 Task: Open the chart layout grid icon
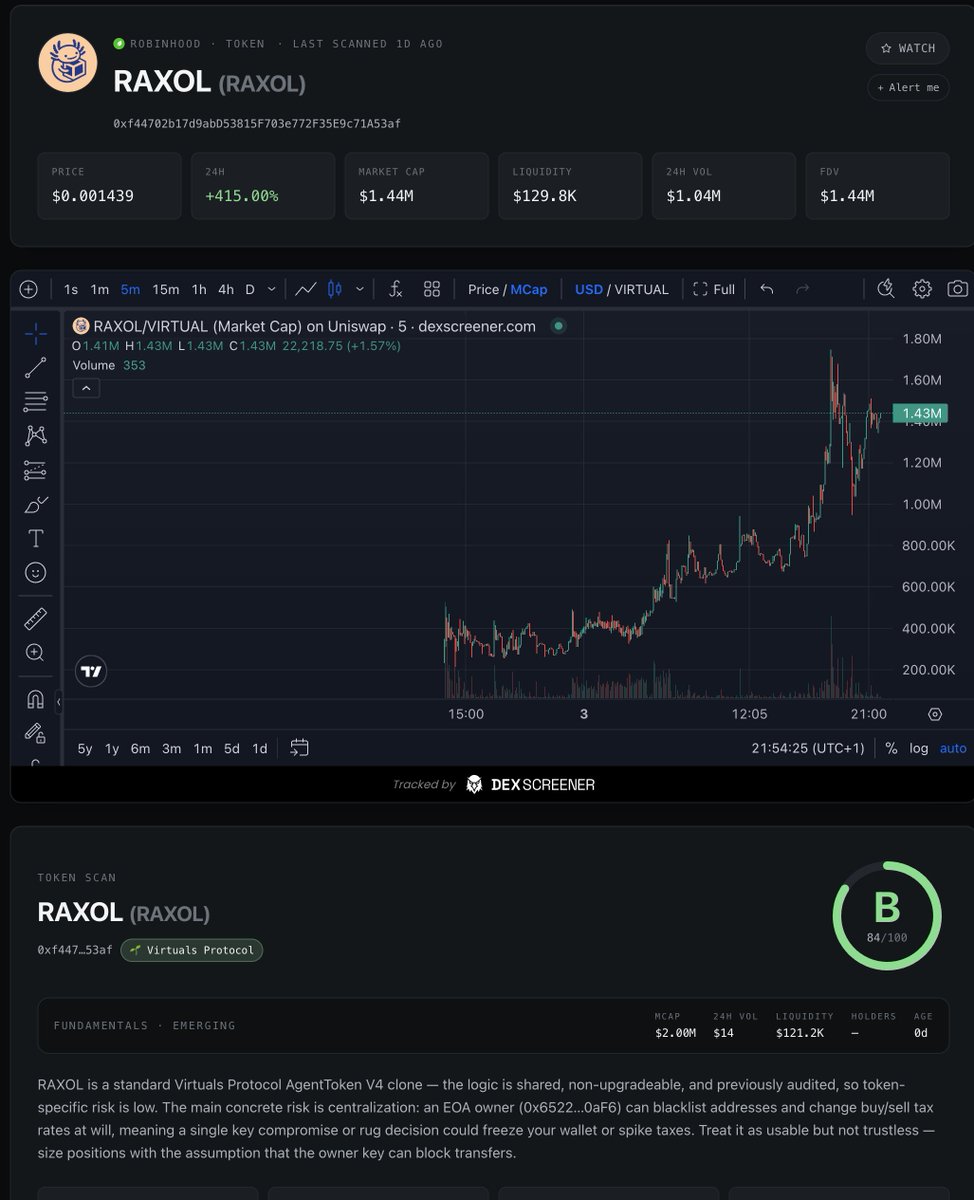click(432, 289)
